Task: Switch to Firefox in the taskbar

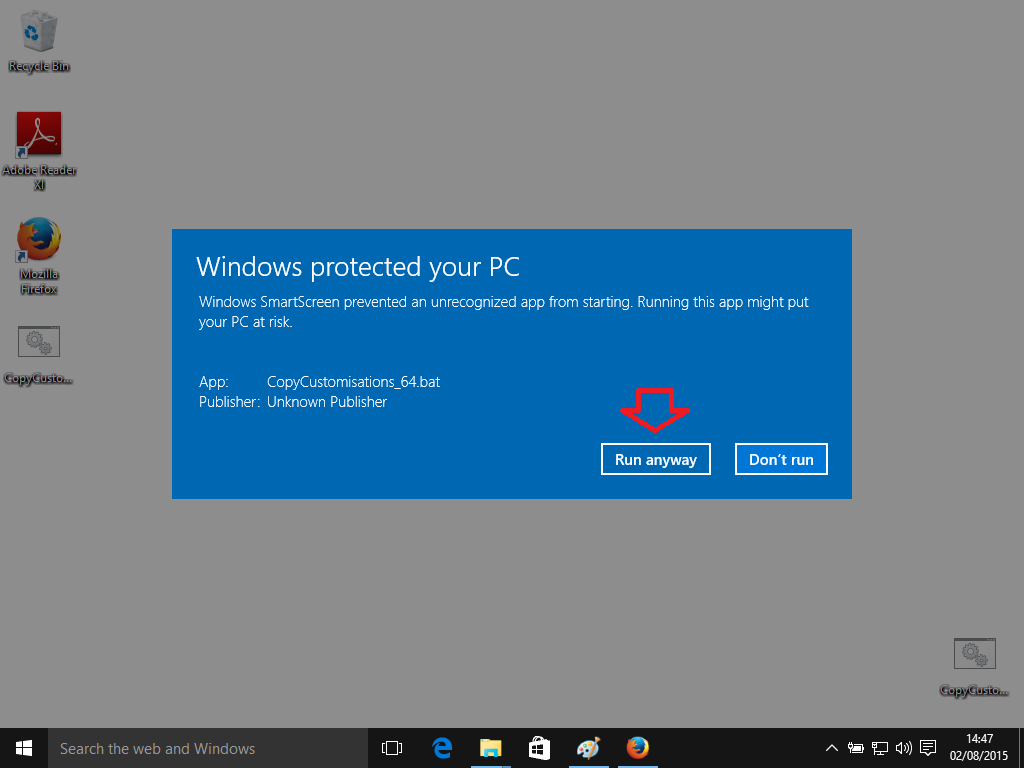Action: click(637, 748)
